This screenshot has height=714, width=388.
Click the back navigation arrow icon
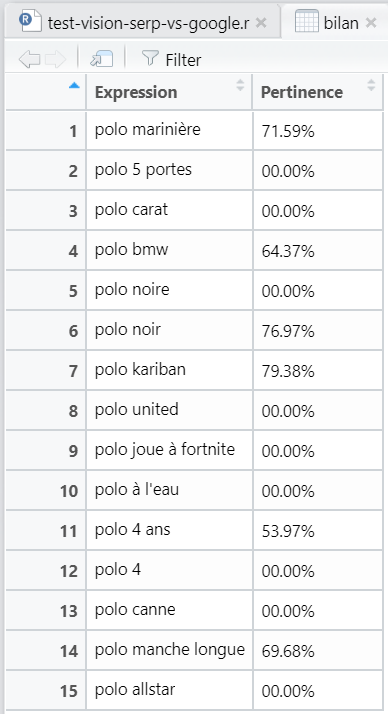(x=29, y=59)
